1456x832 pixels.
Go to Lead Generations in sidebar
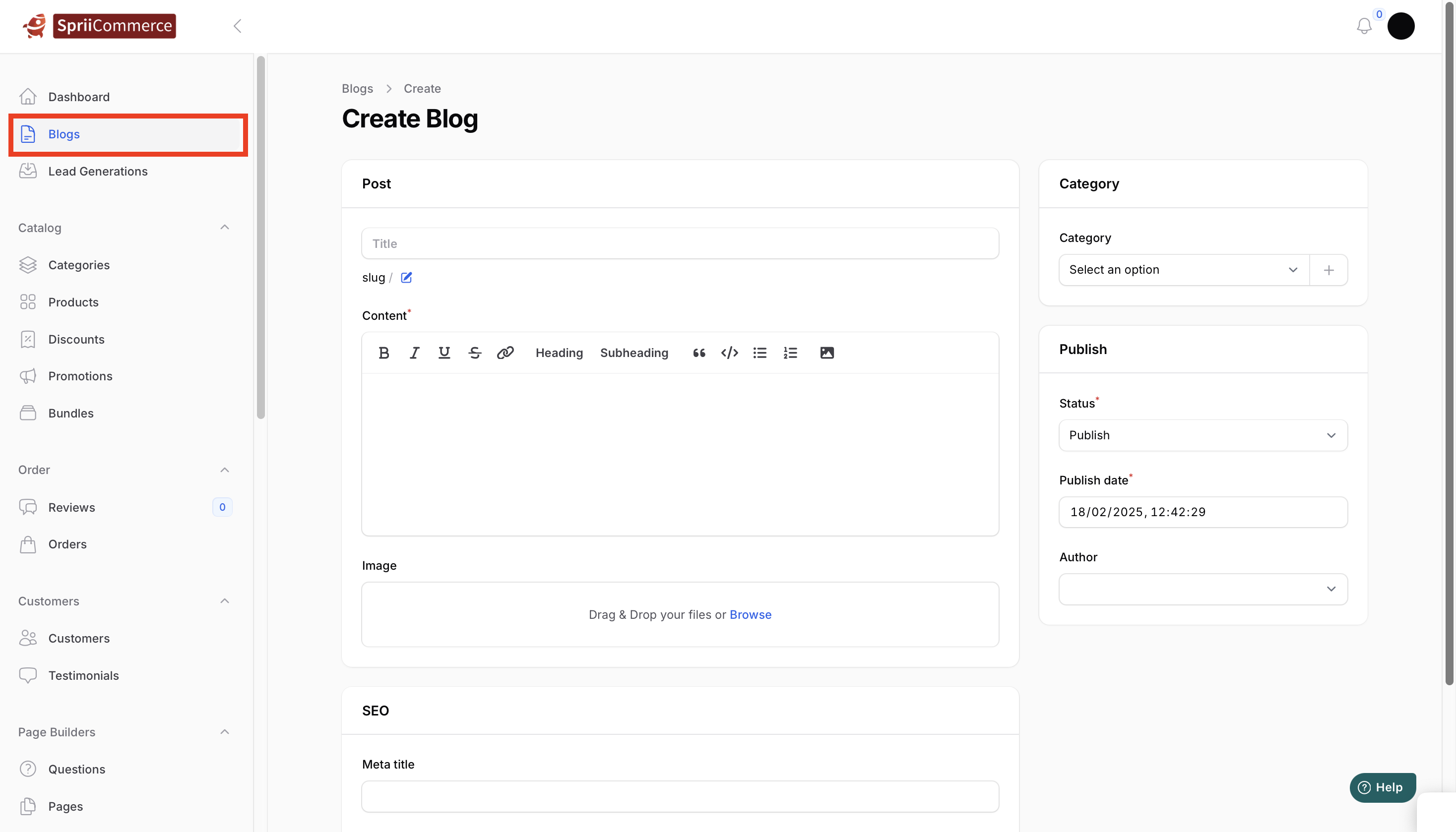[x=98, y=172]
